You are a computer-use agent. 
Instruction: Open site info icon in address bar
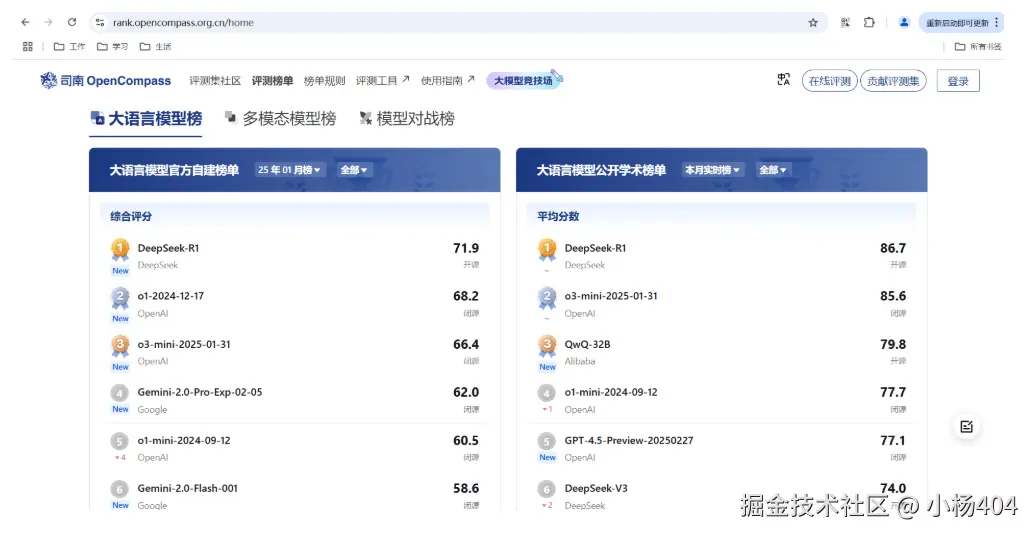point(100,22)
